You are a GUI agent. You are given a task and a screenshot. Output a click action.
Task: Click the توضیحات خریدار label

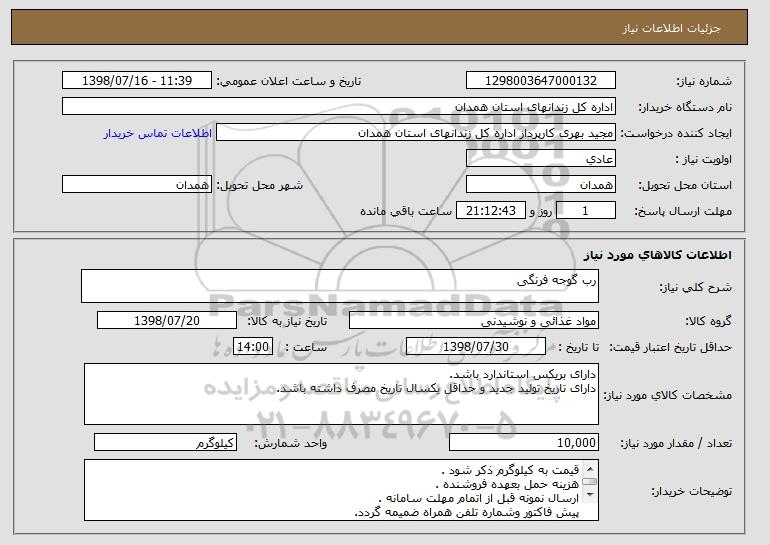click(691, 491)
